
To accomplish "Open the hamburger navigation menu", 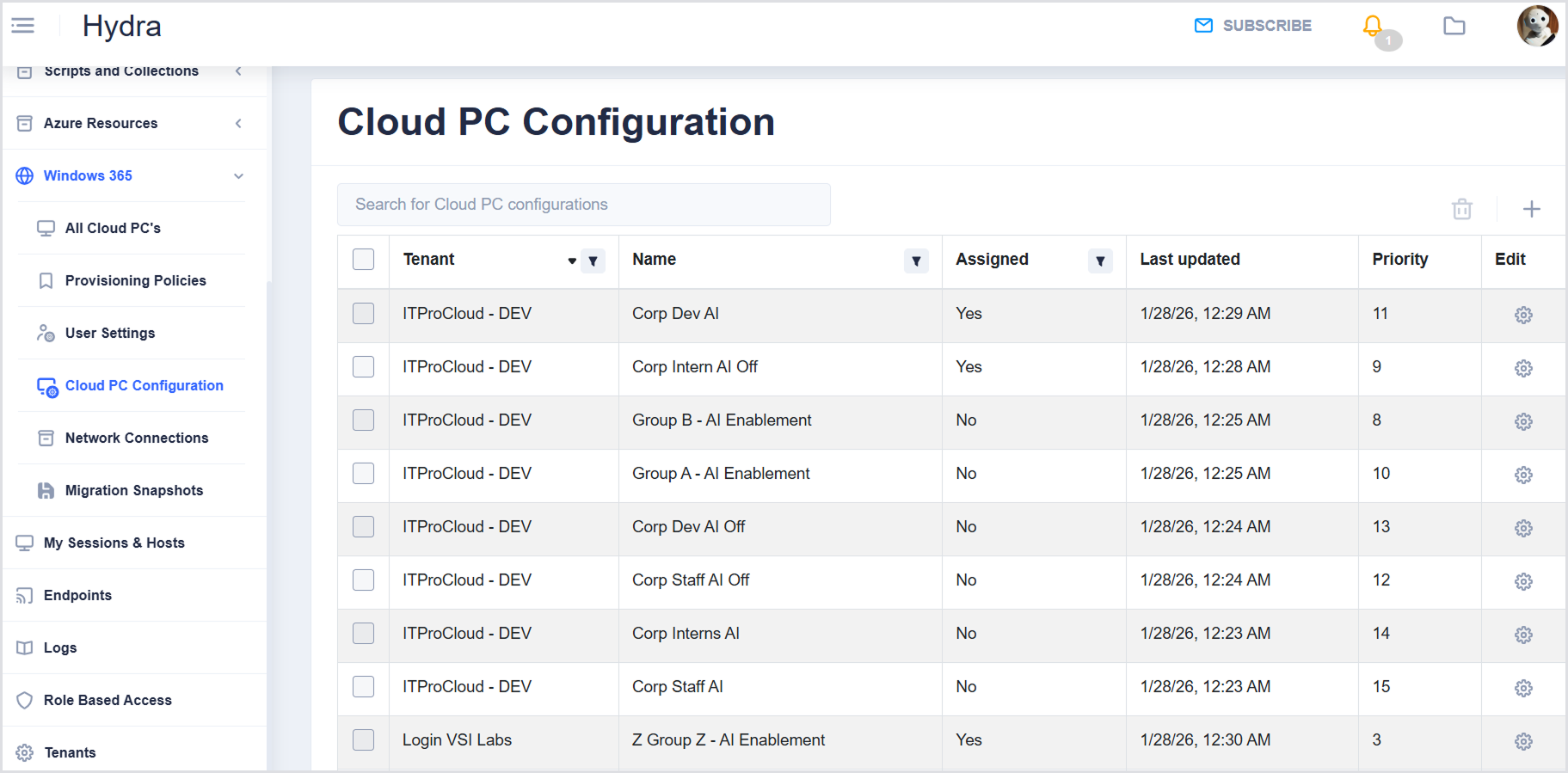I will click(23, 26).
